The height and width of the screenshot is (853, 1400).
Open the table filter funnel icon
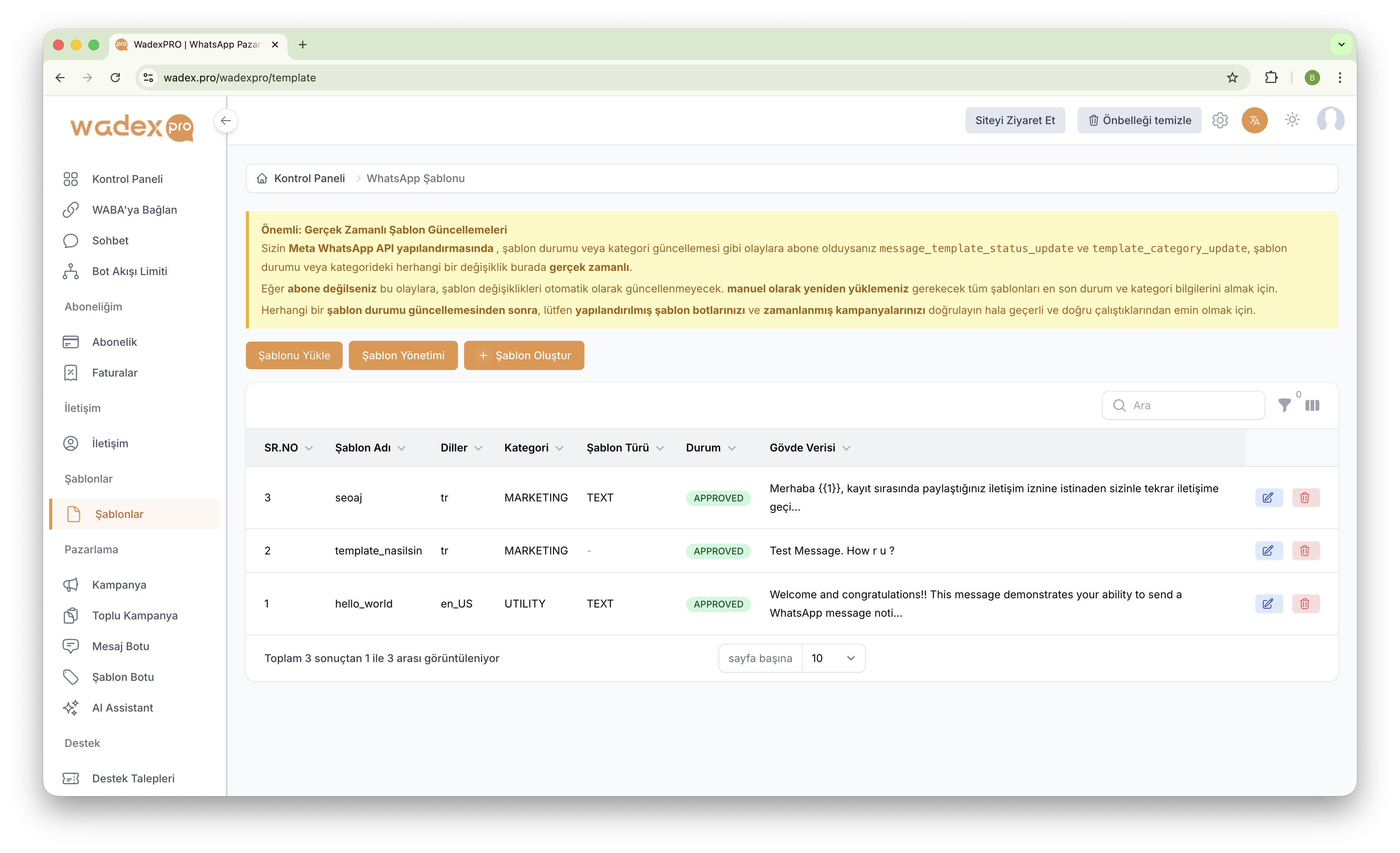[1284, 405]
